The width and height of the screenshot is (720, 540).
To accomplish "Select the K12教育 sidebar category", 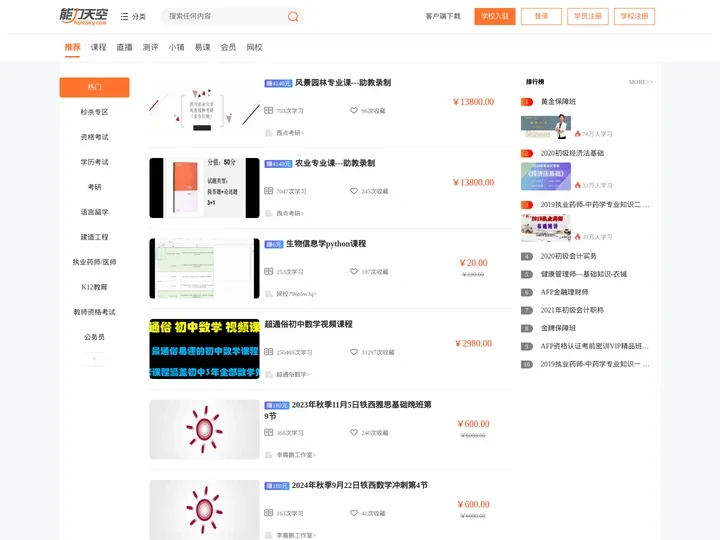I will point(95,287).
